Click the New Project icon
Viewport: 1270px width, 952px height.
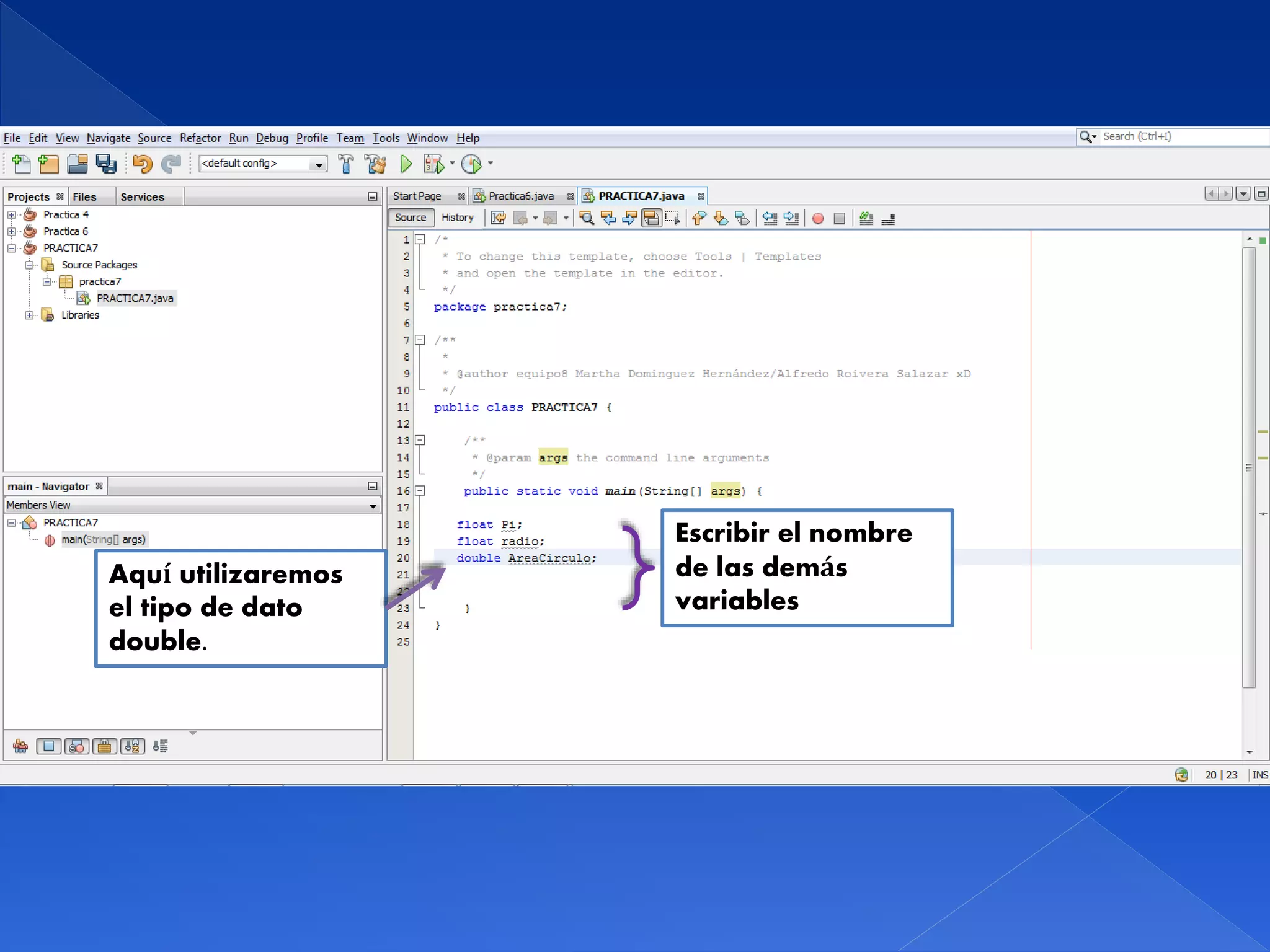[48, 164]
